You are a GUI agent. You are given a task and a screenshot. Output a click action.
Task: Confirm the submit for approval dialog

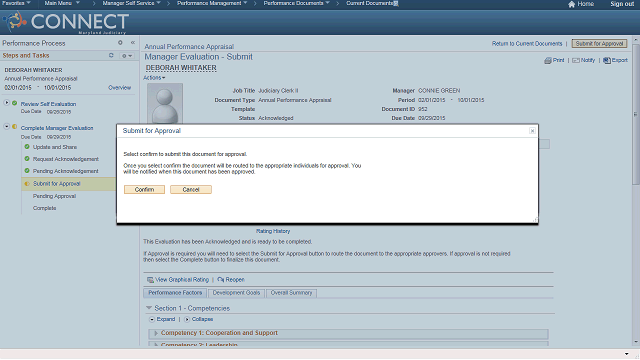tap(144, 189)
